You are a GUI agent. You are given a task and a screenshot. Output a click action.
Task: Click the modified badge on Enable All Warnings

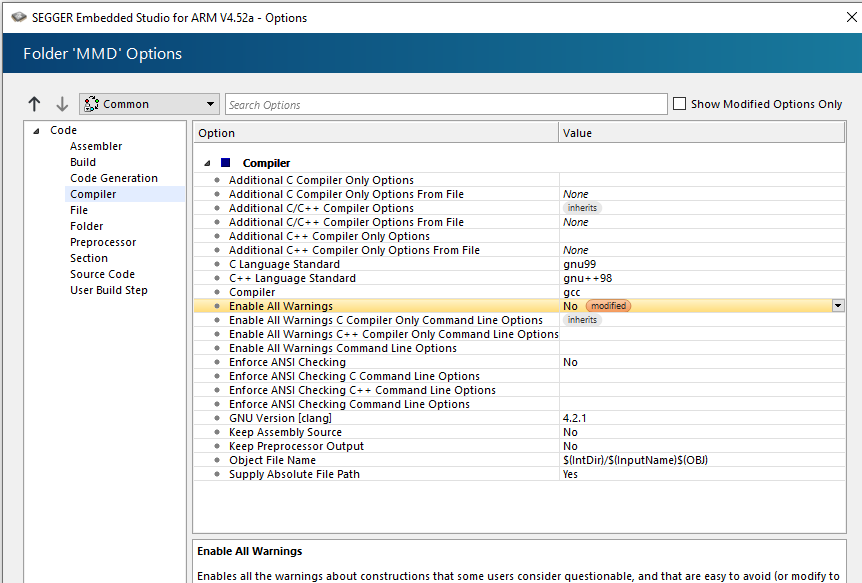click(x=608, y=306)
